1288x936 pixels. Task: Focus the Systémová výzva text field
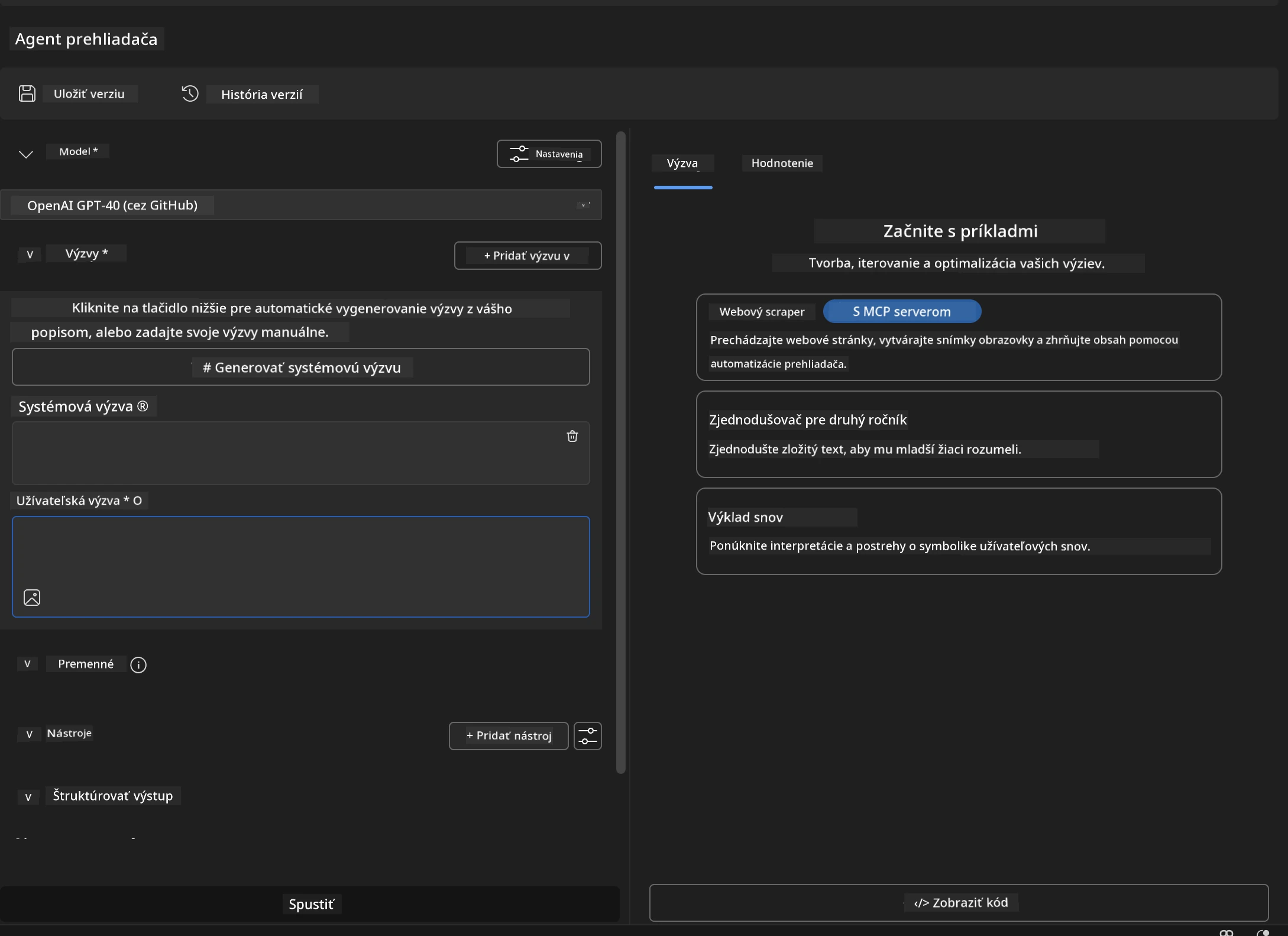[x=301, y=453]
